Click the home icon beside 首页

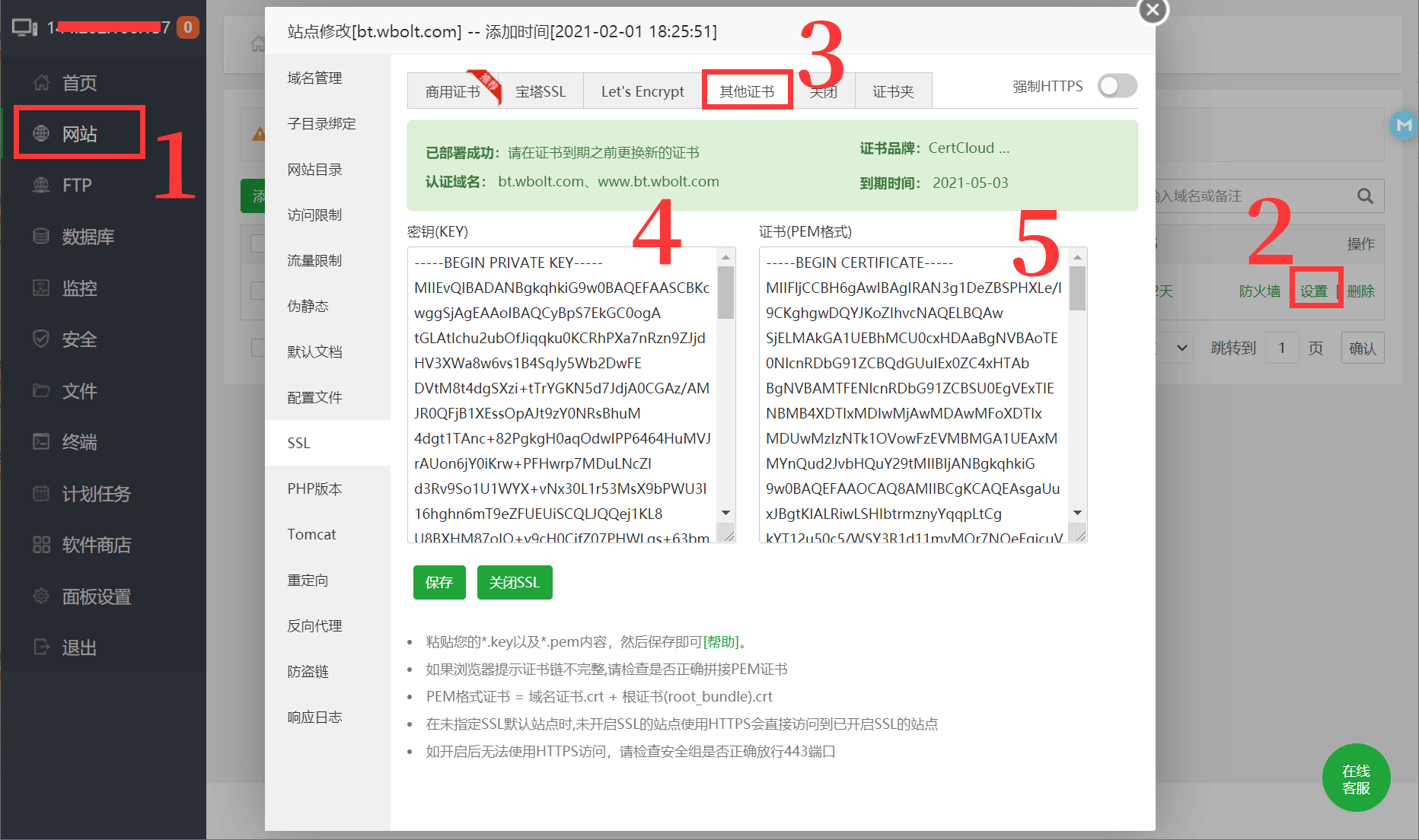point(41,82)
